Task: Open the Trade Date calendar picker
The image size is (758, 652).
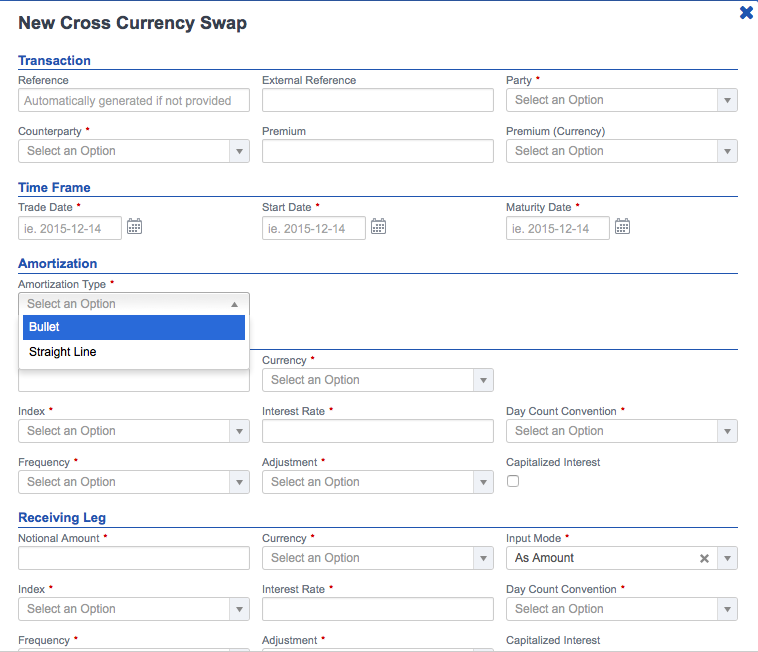Action: click(134, 226)
